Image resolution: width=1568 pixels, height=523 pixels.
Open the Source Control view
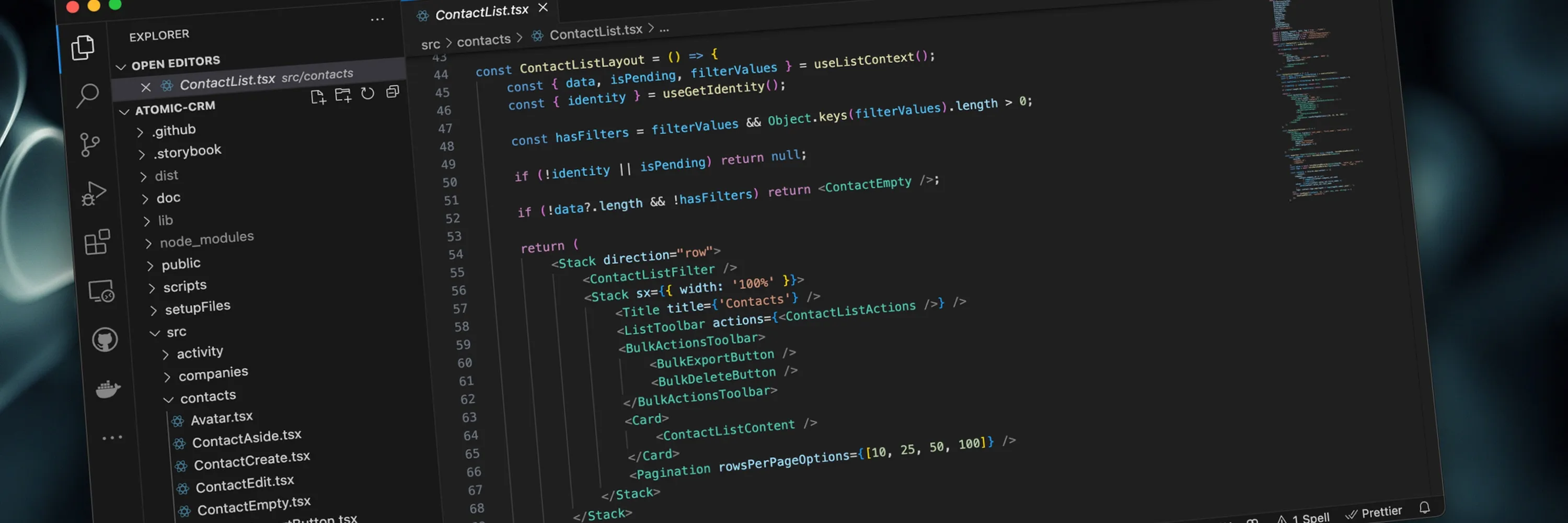pos(90,144)
